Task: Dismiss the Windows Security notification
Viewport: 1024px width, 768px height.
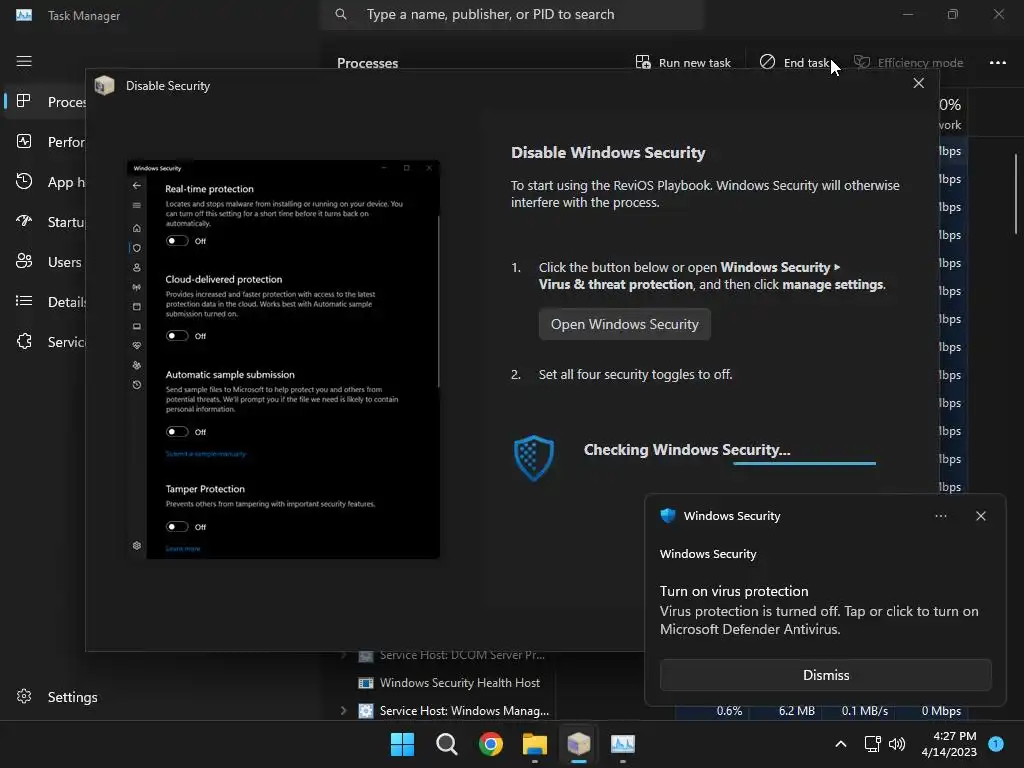Action: (x=825, y=675)
